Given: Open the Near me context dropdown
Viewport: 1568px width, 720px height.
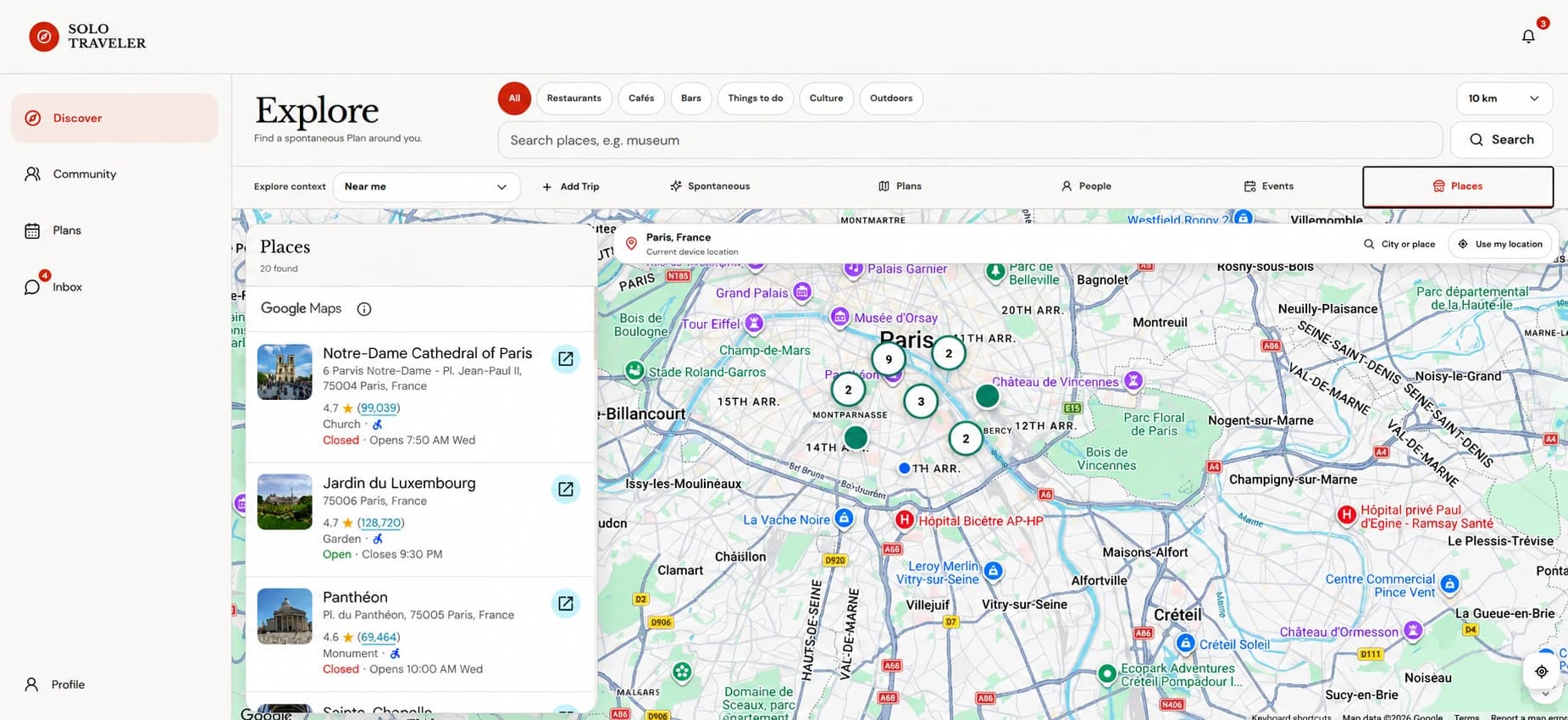Looking at the screenshot, I should (426, 186).
